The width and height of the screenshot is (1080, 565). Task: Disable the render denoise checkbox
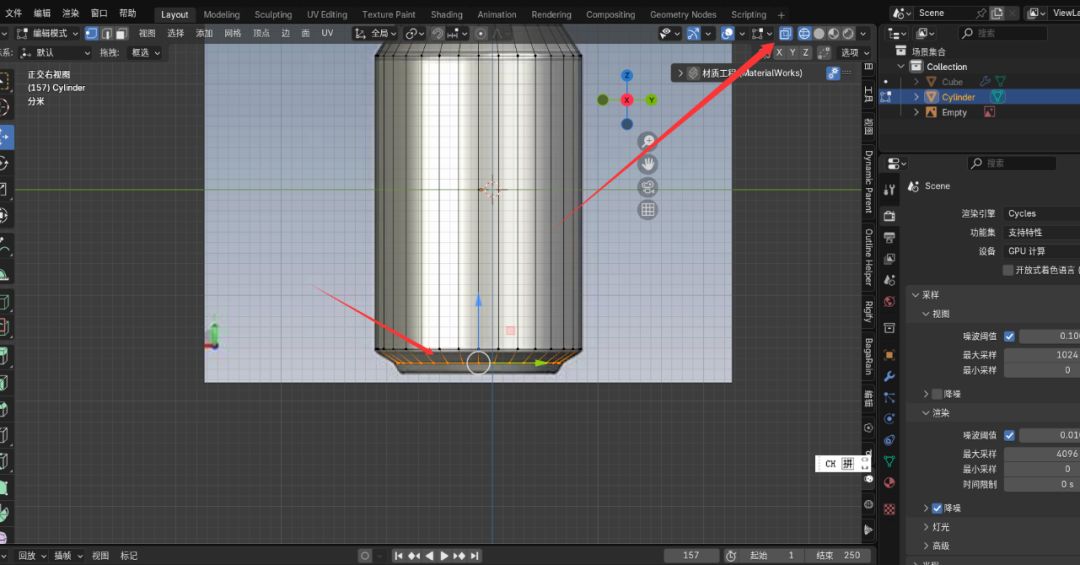tap(937, 508)
